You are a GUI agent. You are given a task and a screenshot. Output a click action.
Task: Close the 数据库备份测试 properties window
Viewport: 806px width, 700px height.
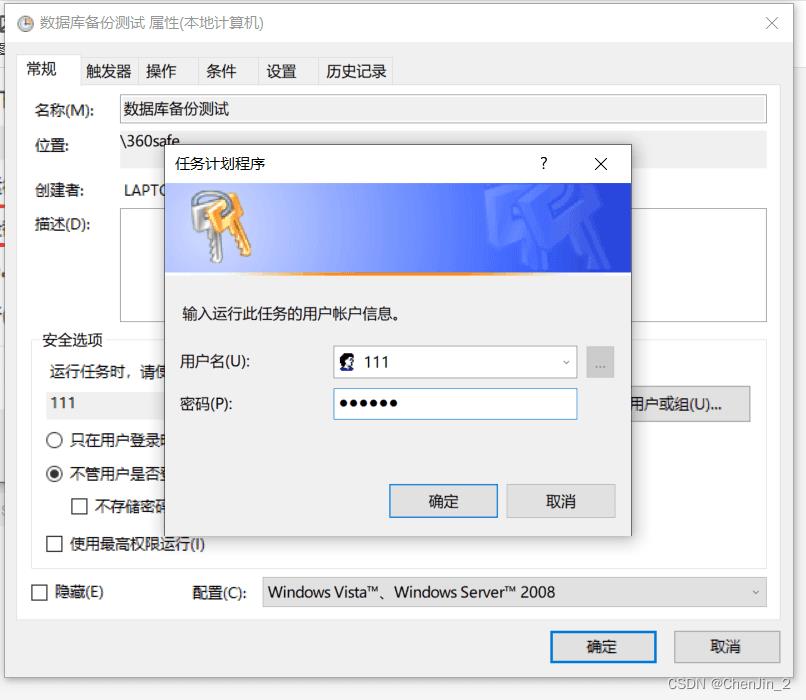(x=771, y=23)
